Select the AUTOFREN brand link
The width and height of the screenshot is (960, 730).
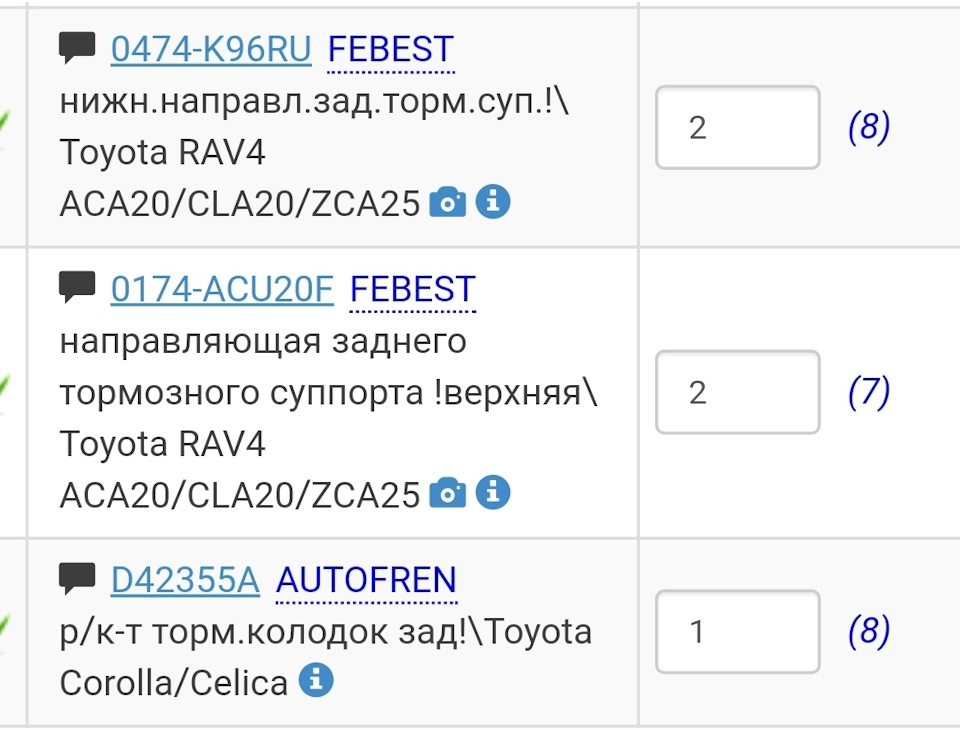367,578
